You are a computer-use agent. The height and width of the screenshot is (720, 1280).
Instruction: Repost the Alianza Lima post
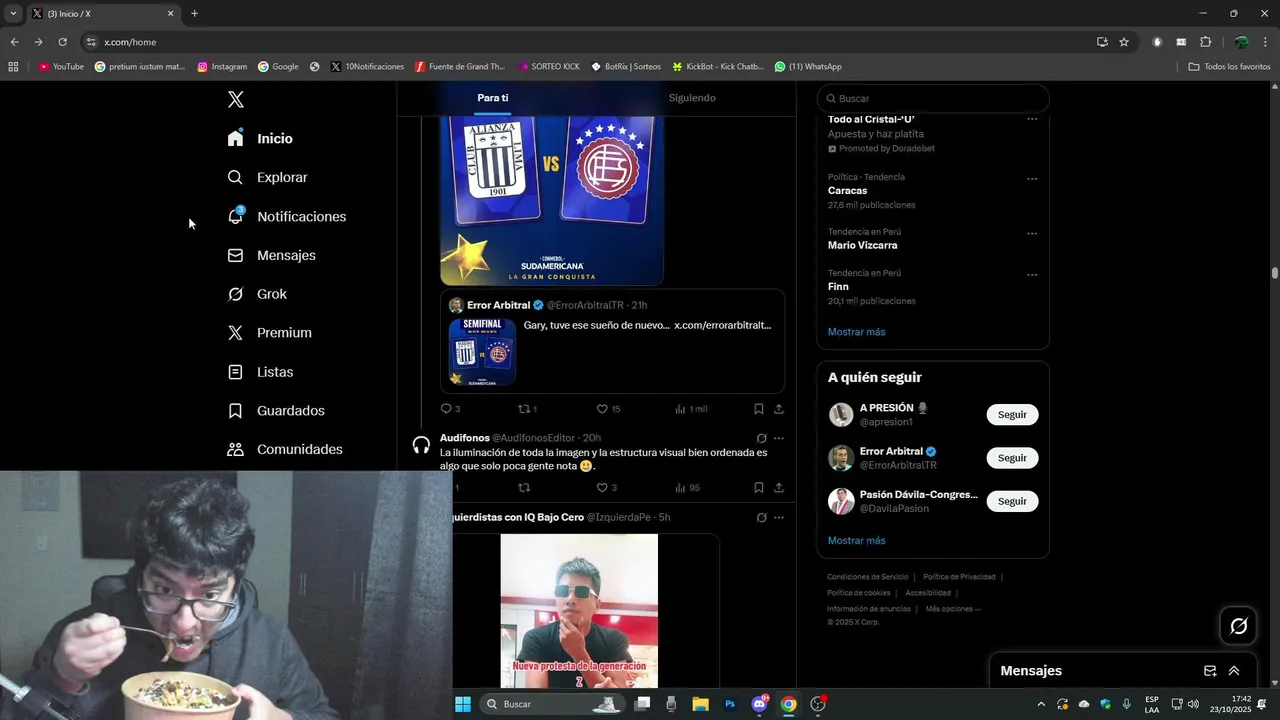527,409
